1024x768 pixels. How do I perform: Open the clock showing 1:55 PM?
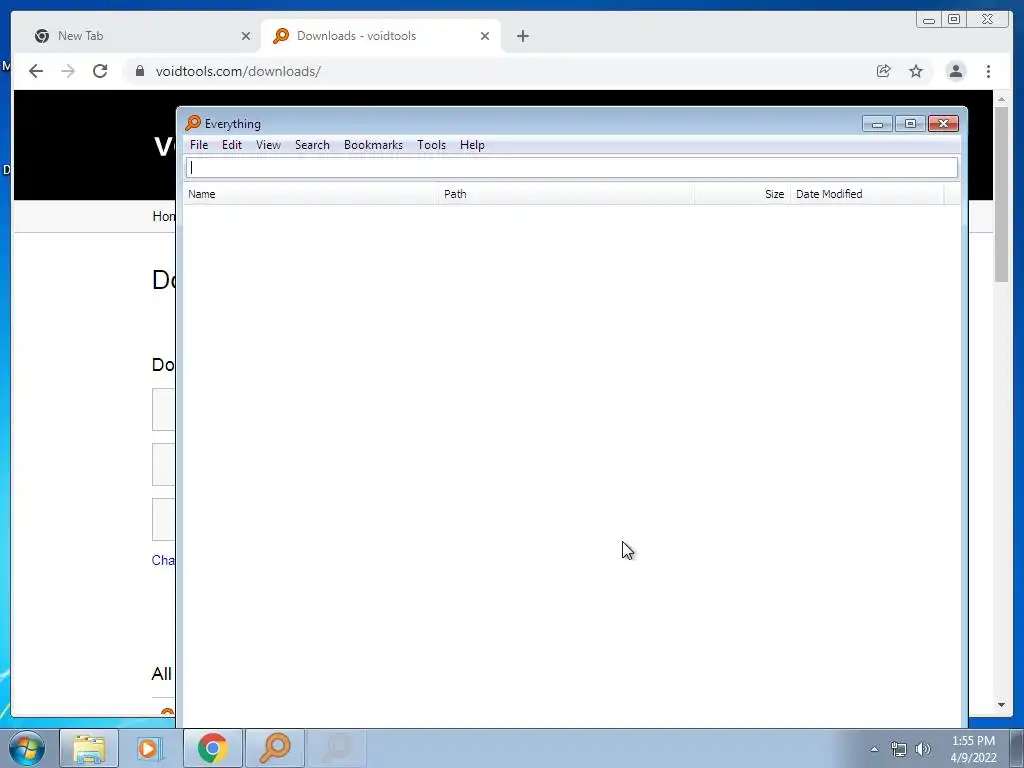pyautogui.click(x=973, y=749)
